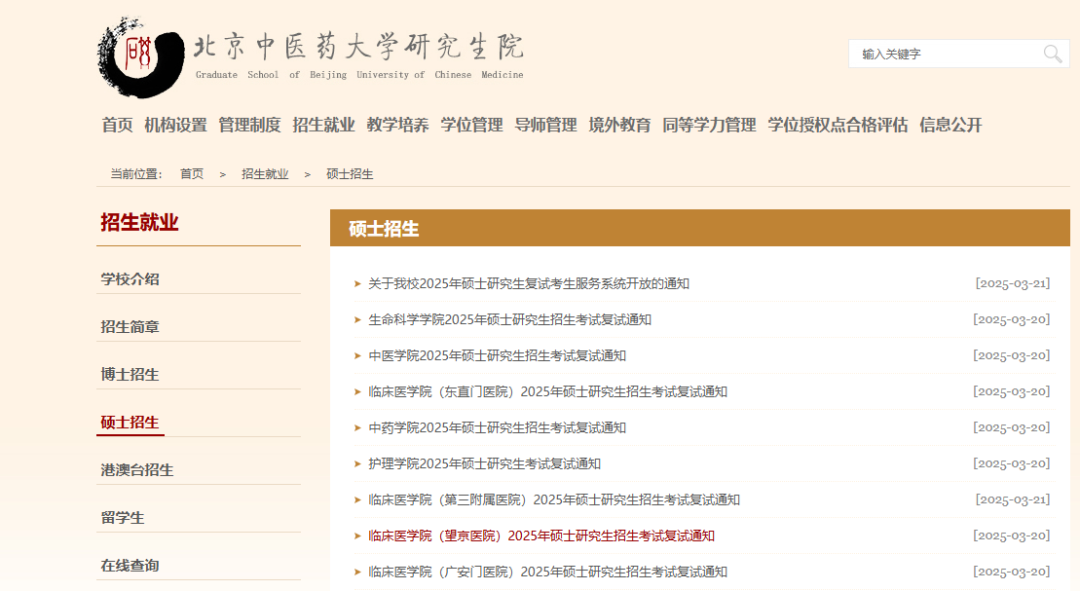
Task: Open 临床医学院（第三附属医院）复试通知
Action: tap(554, 500)
